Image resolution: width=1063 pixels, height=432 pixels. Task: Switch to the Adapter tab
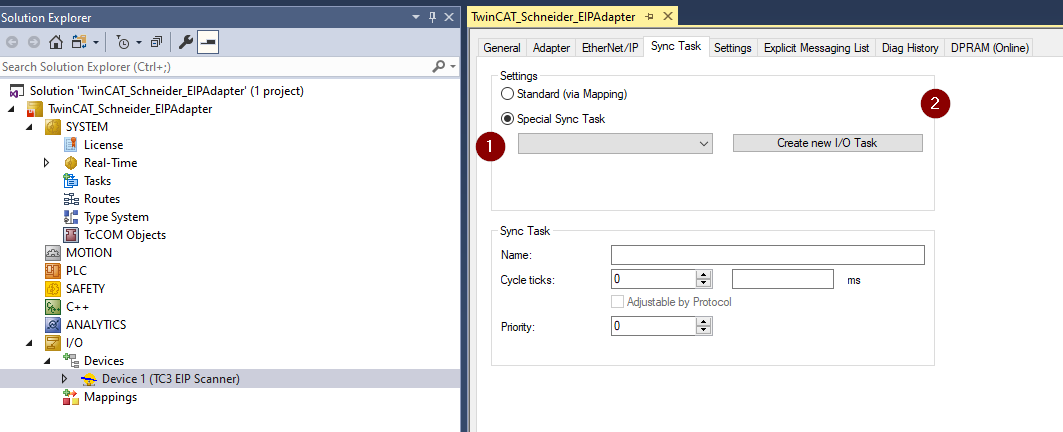[551, 47]
